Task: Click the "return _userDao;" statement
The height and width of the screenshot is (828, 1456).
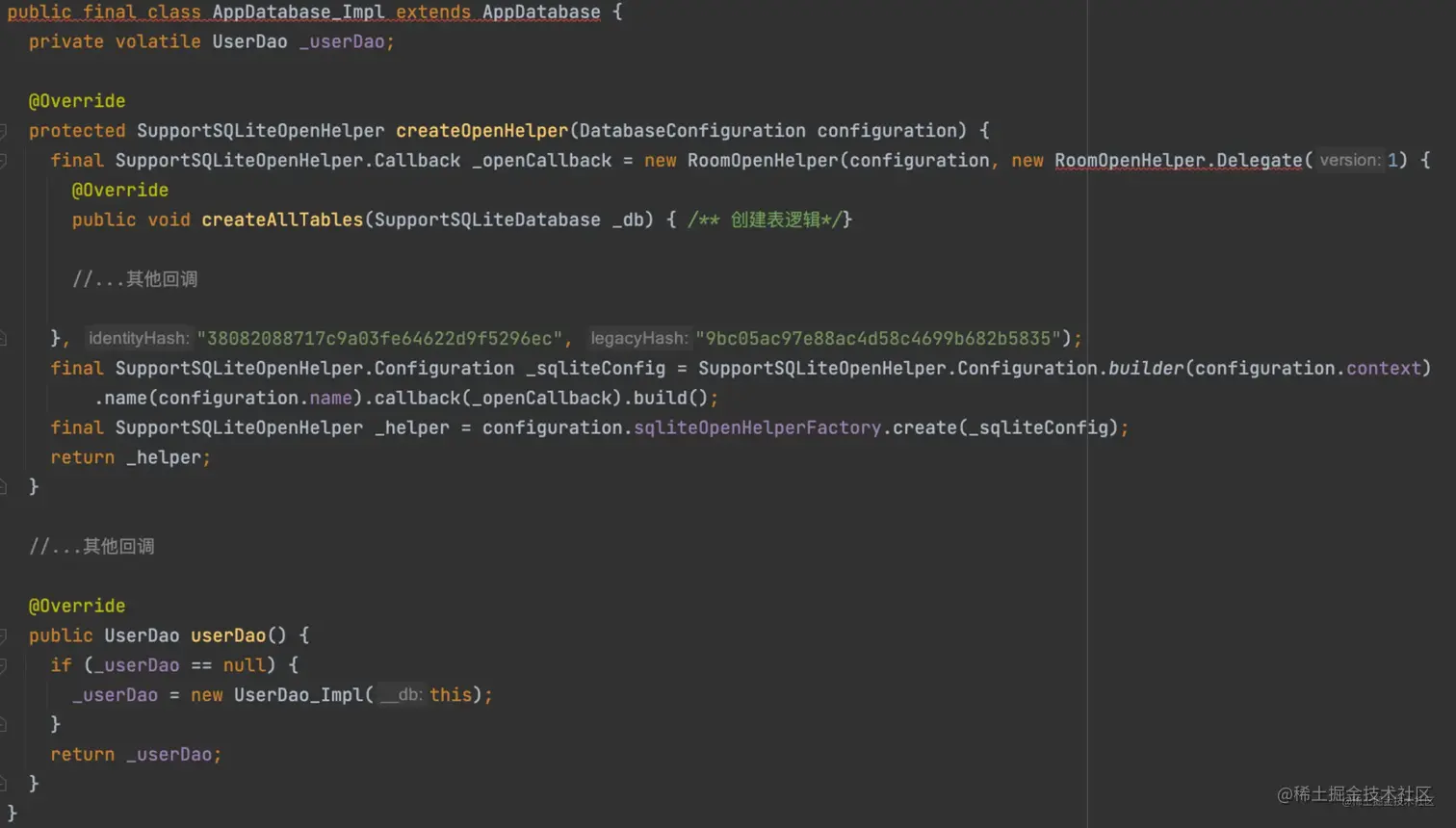Action: (x=137, y=756)
